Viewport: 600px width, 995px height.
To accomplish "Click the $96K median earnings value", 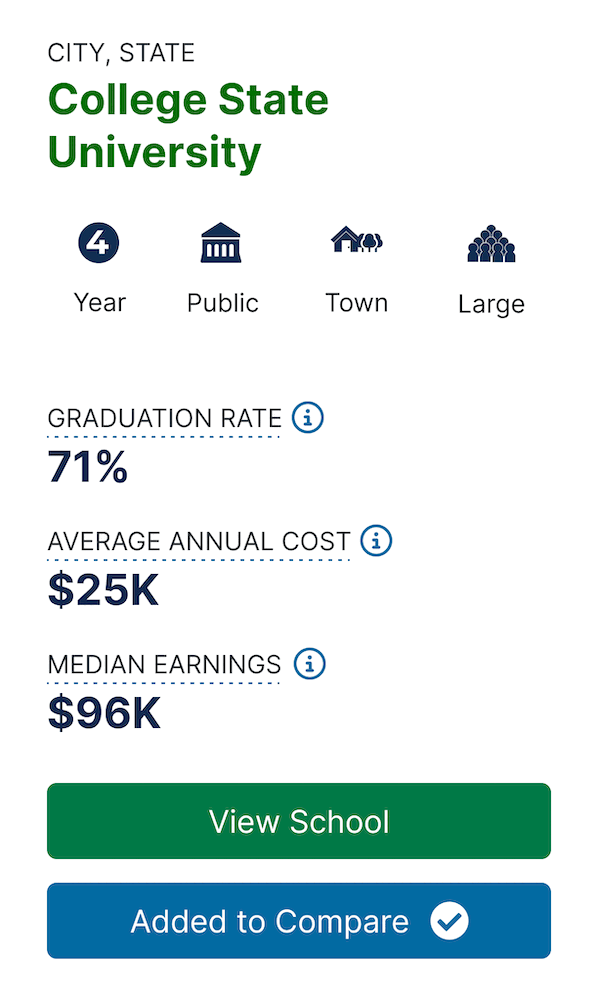I will [x=104, y=713].
